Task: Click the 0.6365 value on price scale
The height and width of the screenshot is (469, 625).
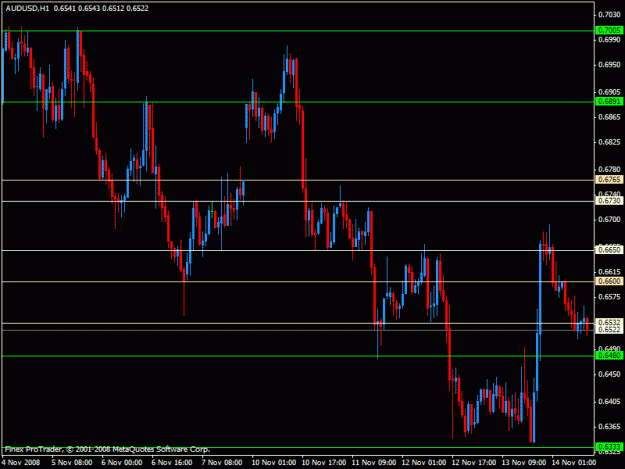Action: coord(609,426)
